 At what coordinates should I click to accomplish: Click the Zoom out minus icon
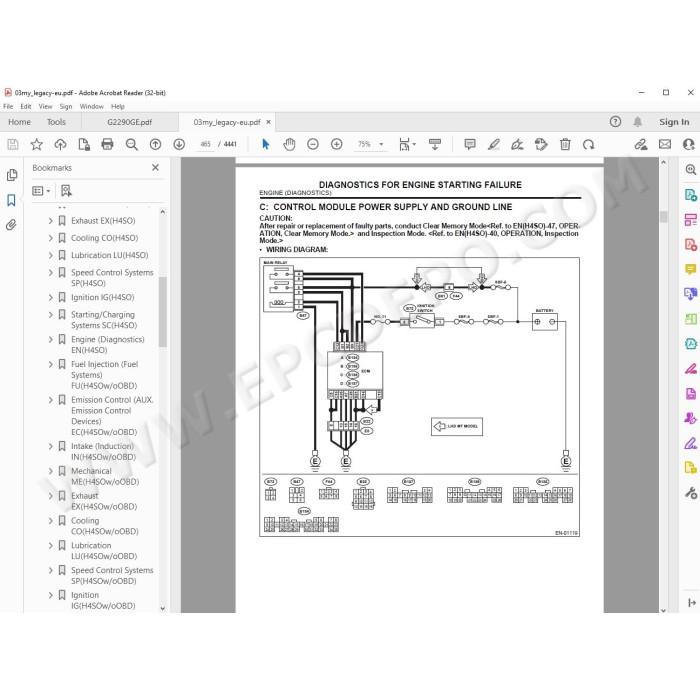tap(313, 144)
